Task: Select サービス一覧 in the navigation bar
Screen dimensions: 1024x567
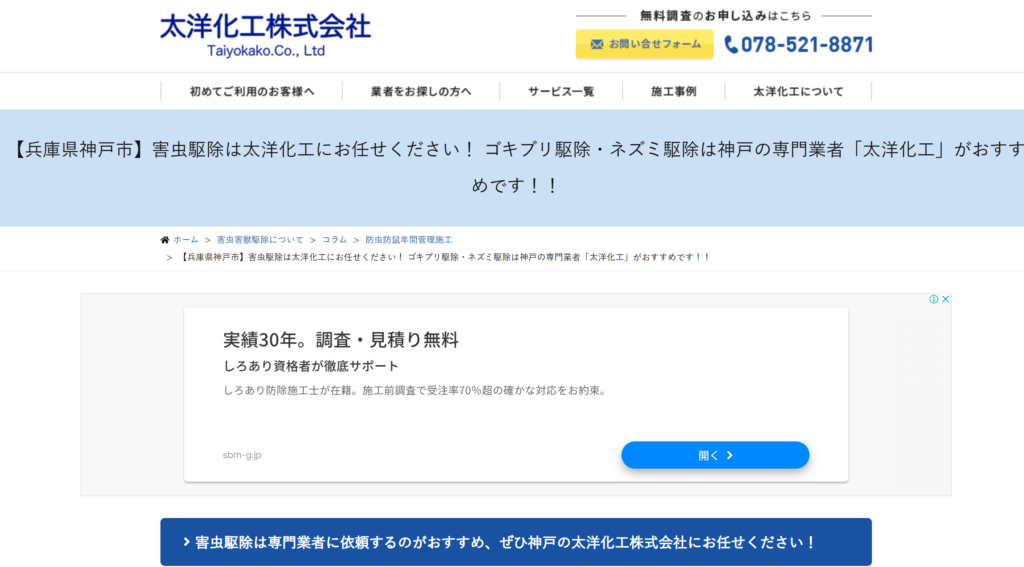Action: click(561, 91)
